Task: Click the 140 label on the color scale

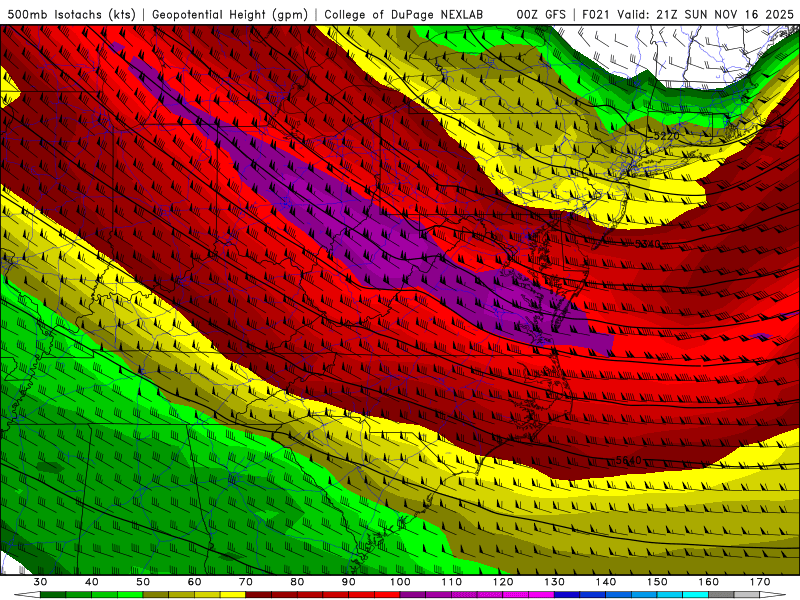Action: click(x=606, y=582)
